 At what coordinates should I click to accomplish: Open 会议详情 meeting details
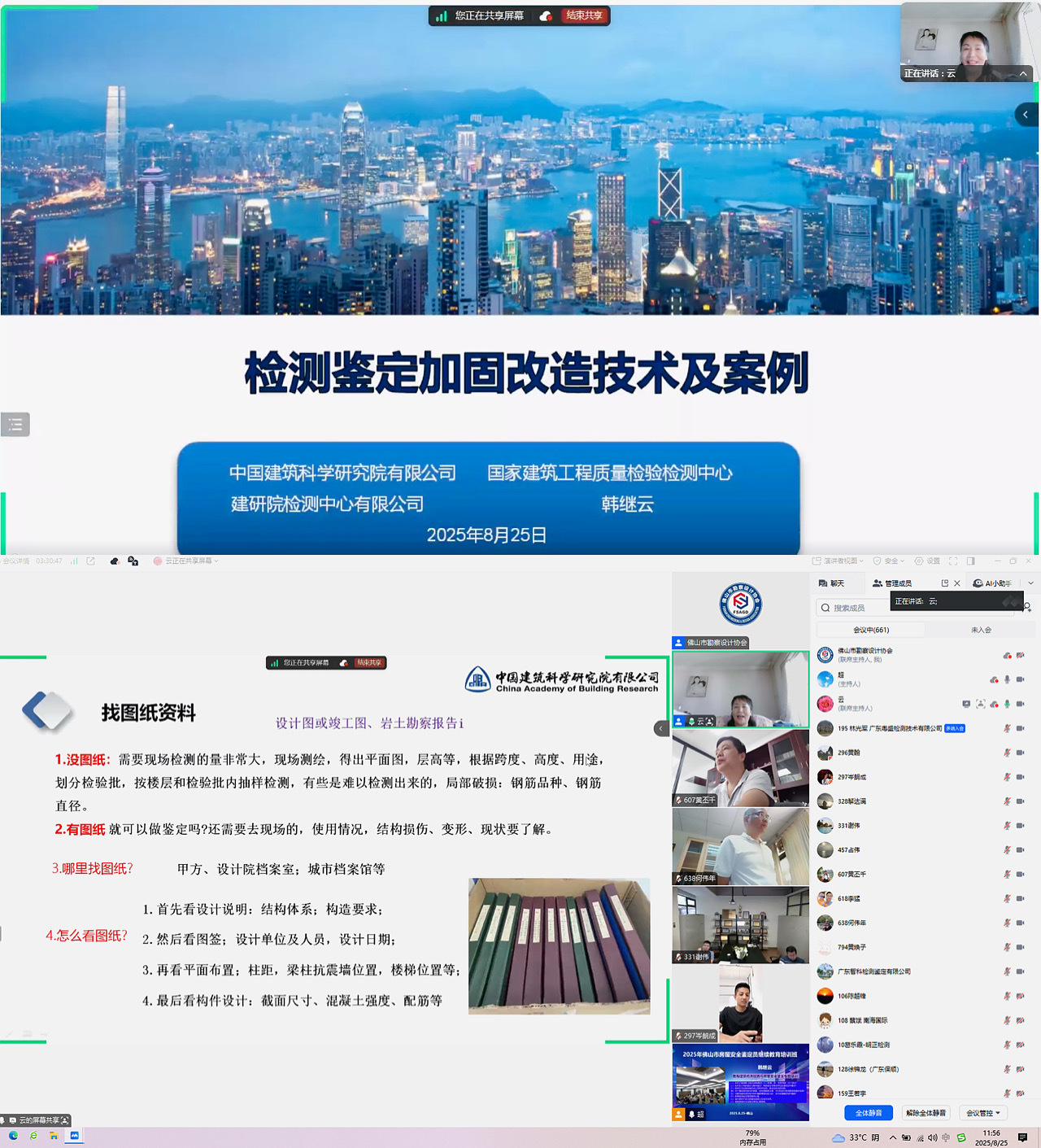tap(16, 561)
